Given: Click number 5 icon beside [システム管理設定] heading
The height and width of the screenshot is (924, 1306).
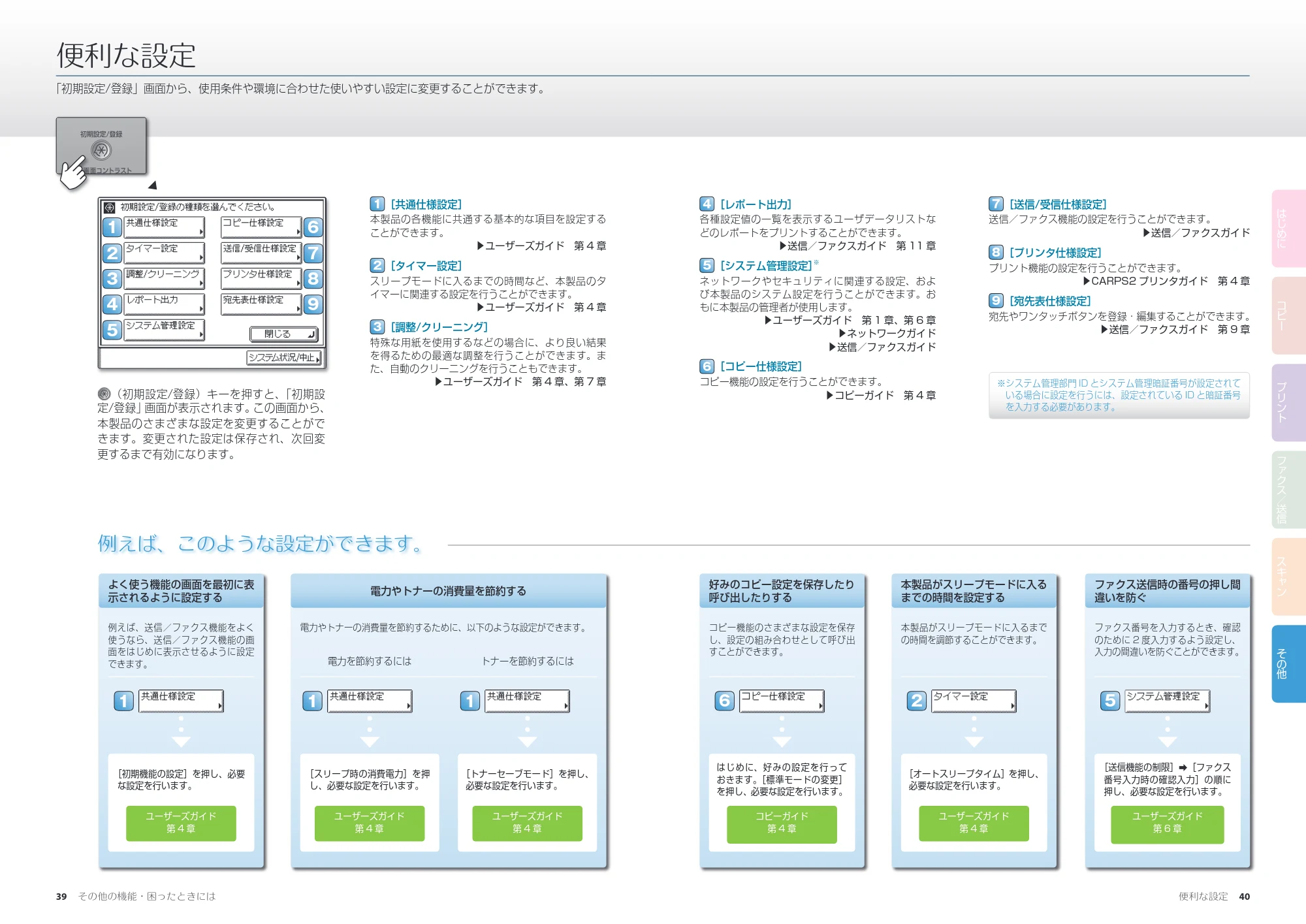Looking at the screenshot, I should [707, 265].
